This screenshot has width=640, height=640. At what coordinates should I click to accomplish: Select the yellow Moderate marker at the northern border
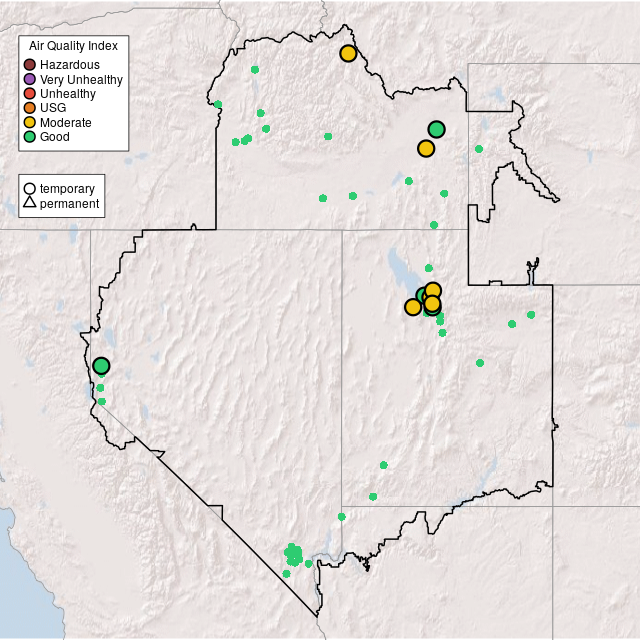(x=348, y=54)
